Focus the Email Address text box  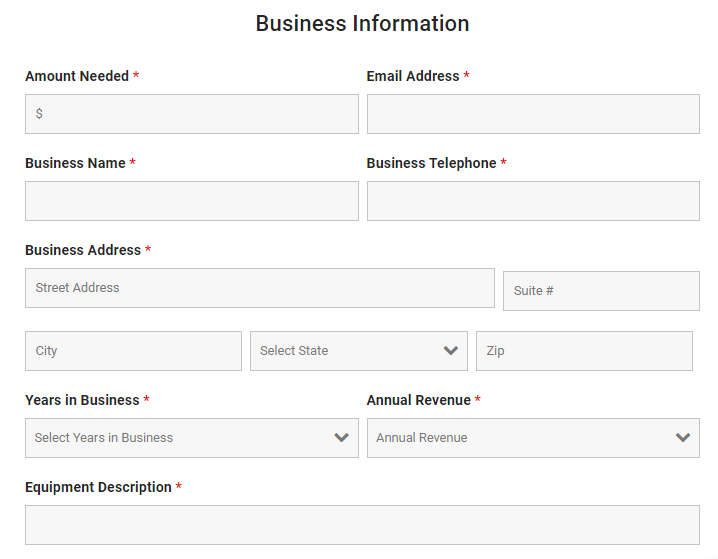[x=533, y=114]
